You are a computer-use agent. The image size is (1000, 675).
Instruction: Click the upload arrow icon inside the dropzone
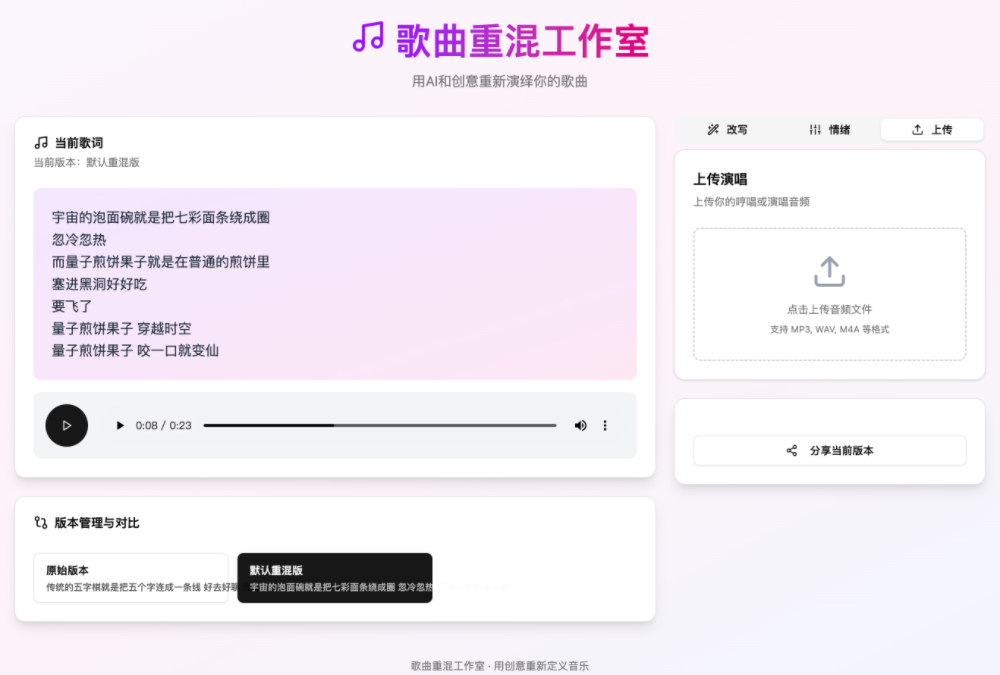pyautogui.click(x=829, y=270)
